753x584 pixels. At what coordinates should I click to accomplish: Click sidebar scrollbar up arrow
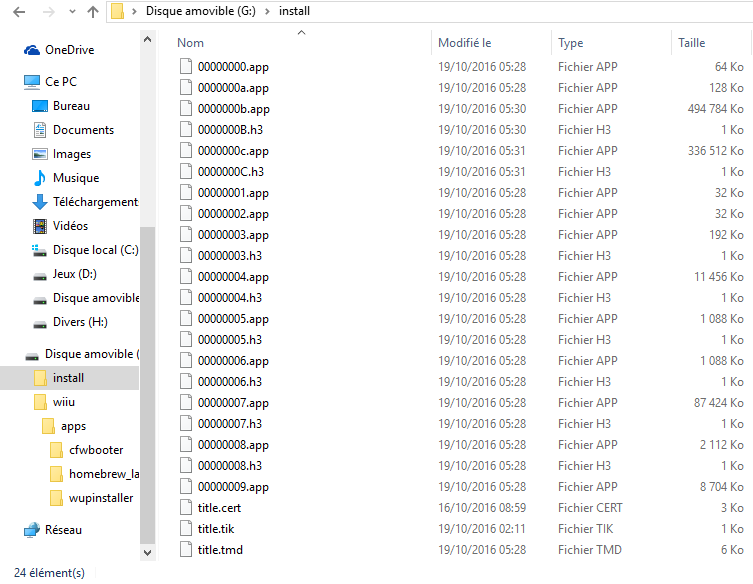point(147,39)
